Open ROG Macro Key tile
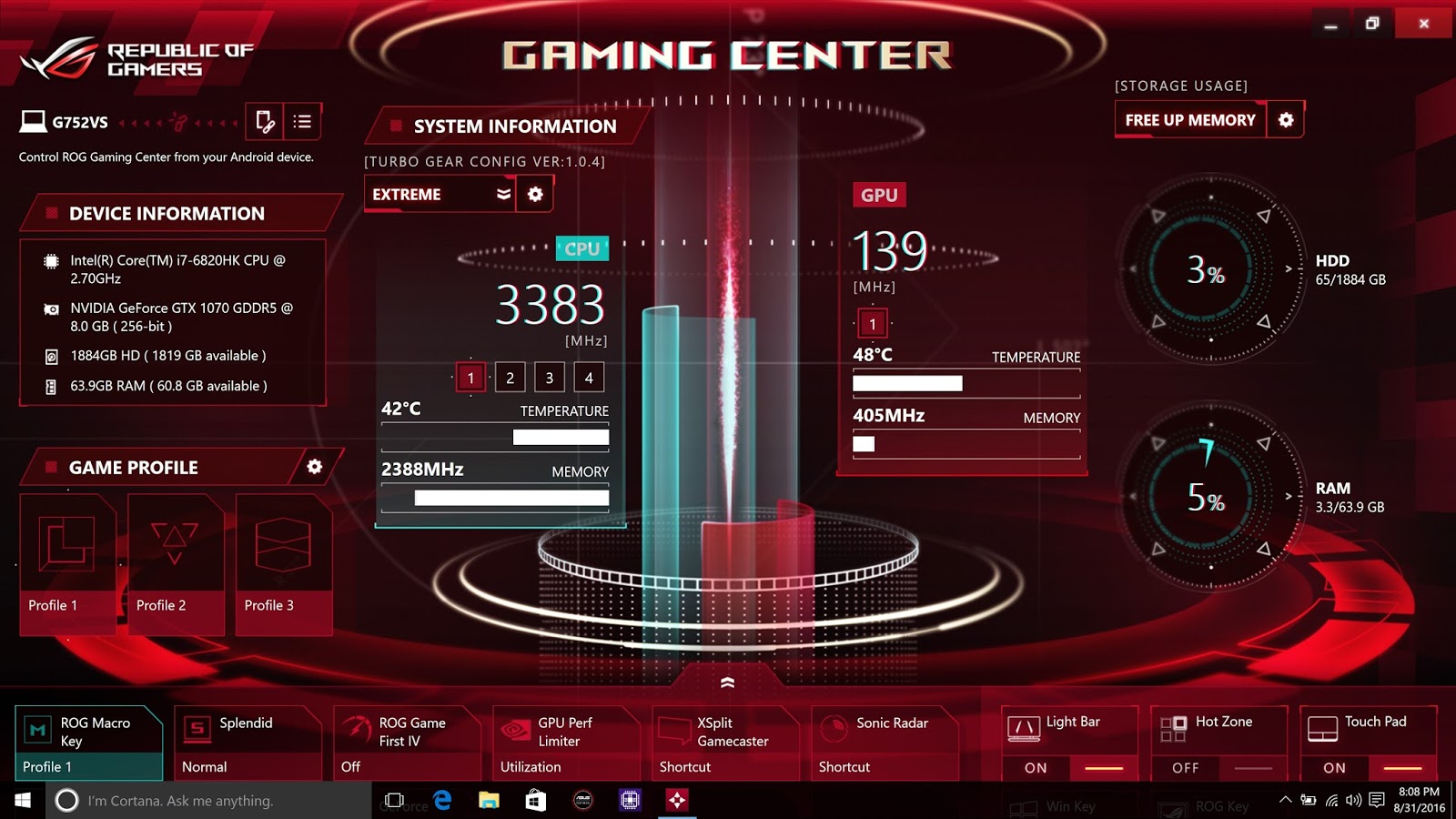Viewport: 1456px width, 819px height. click(x=88, y=743)
